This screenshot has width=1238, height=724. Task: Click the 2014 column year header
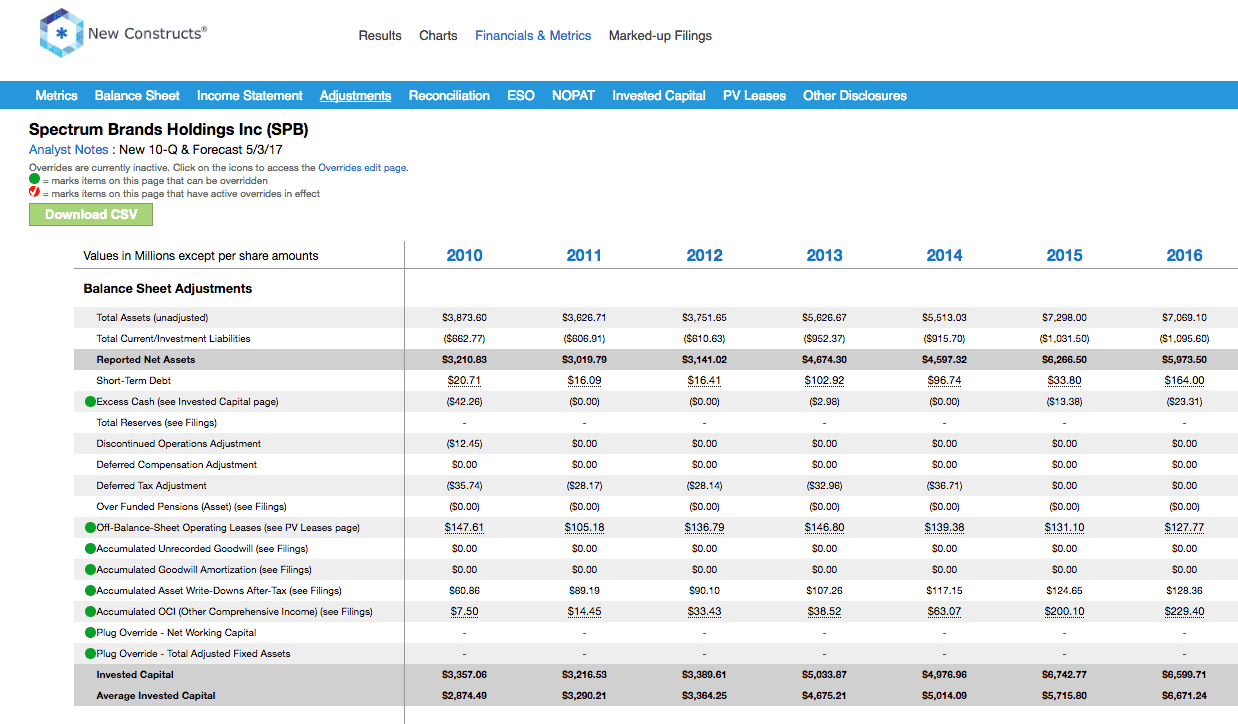(x=944, y=255)
